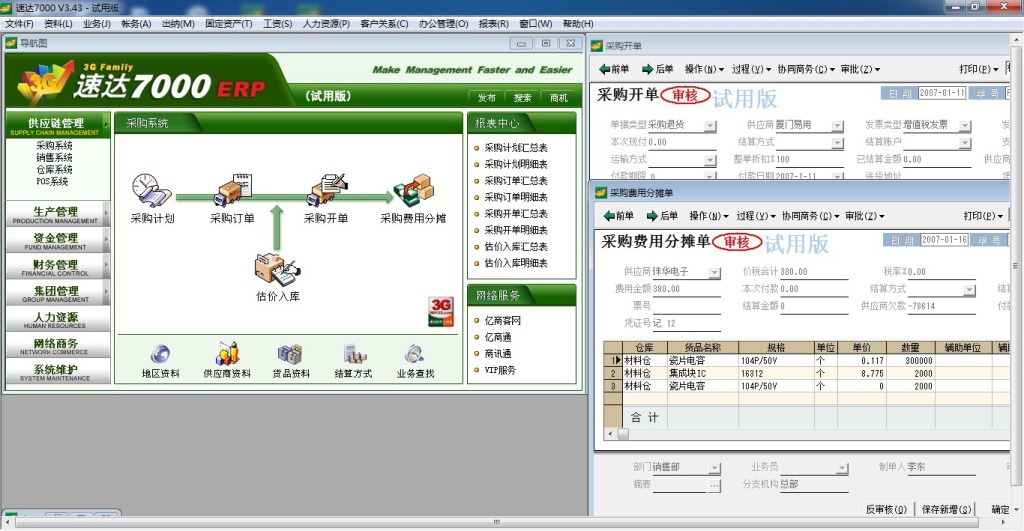Click the 采购开单 window title icon

tap(596, 46)
